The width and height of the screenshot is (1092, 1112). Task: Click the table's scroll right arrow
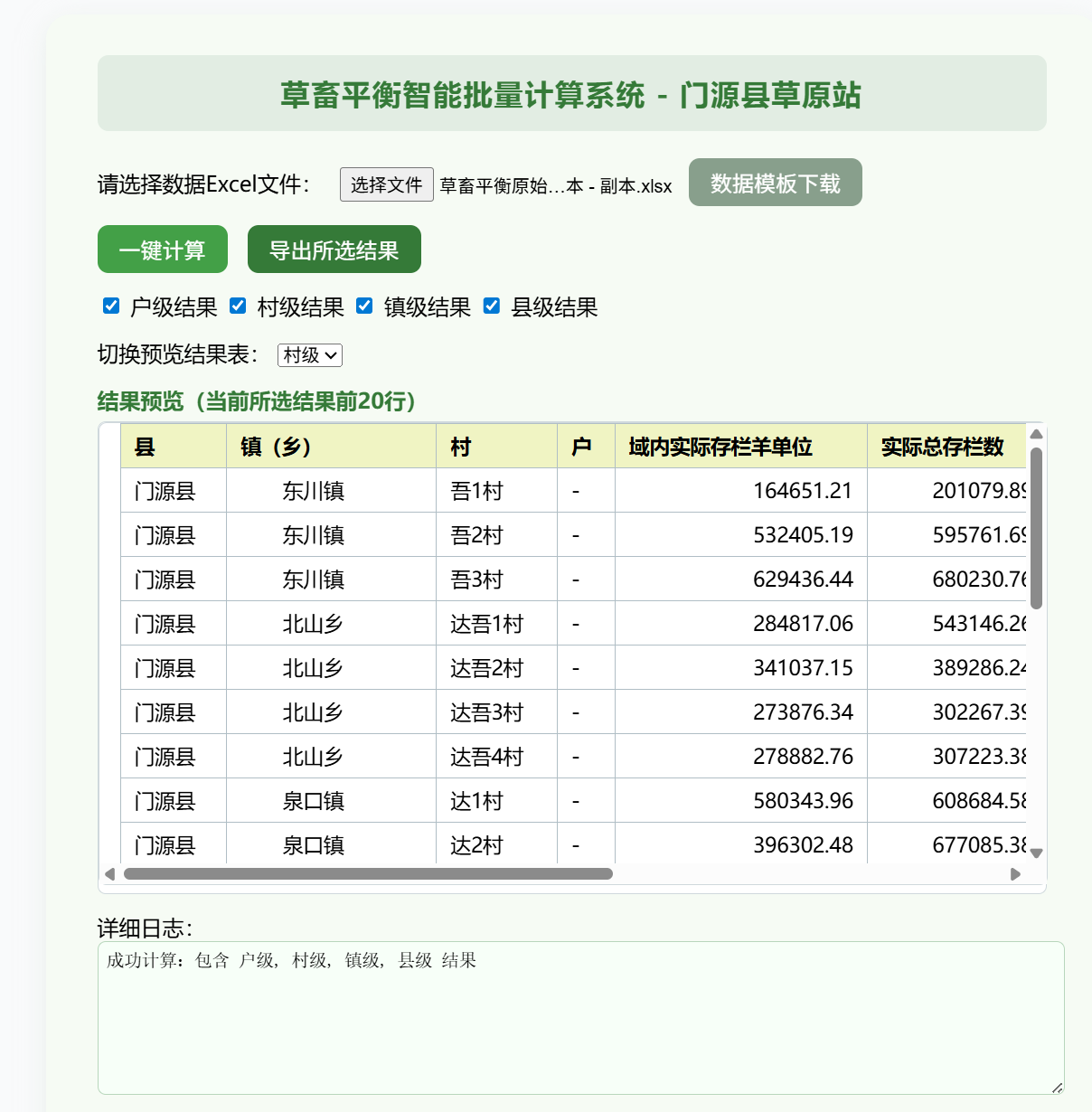1015,874
